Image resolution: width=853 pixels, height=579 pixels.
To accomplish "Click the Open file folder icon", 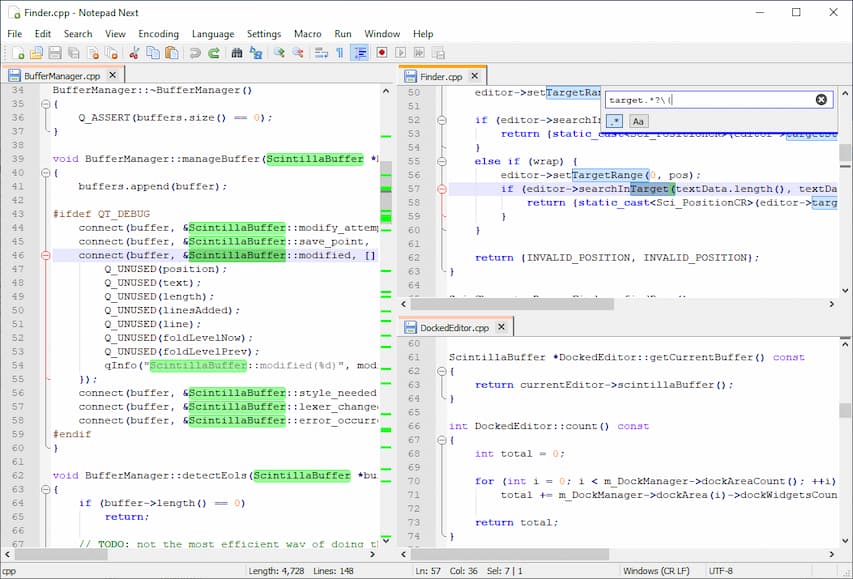I will point(36,53).
